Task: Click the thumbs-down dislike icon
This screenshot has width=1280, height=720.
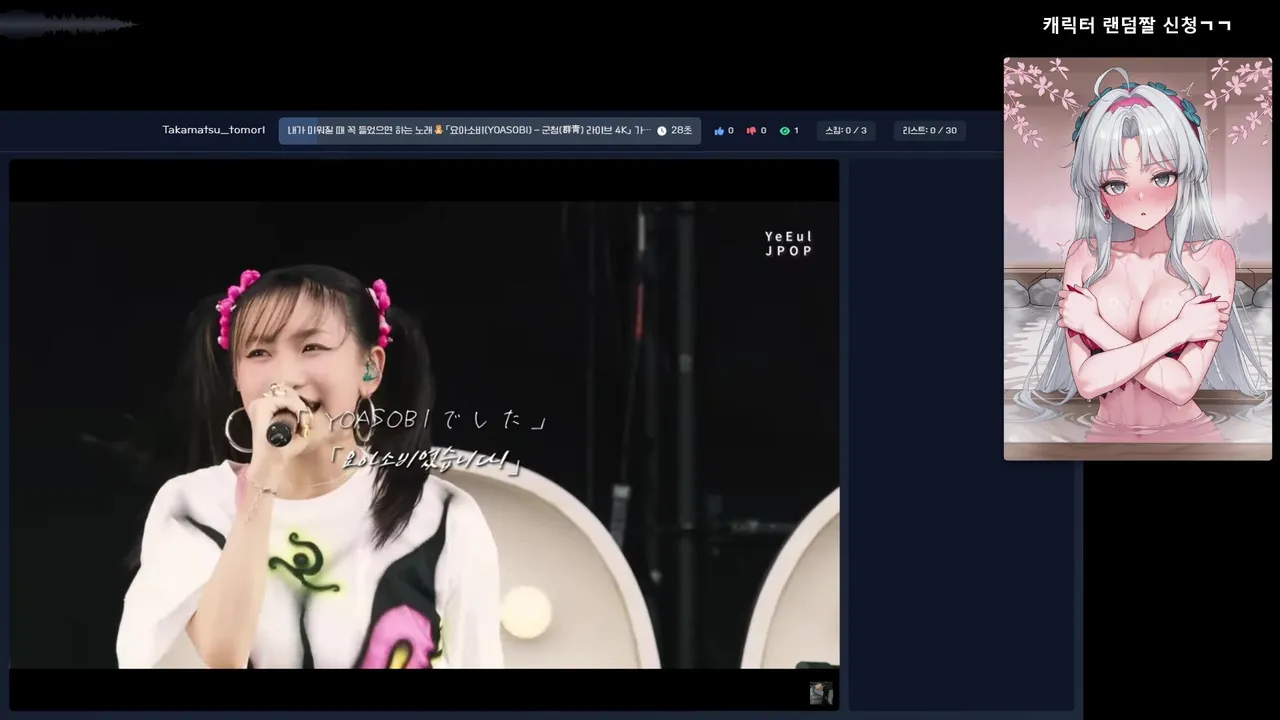Action: point(751,131)
